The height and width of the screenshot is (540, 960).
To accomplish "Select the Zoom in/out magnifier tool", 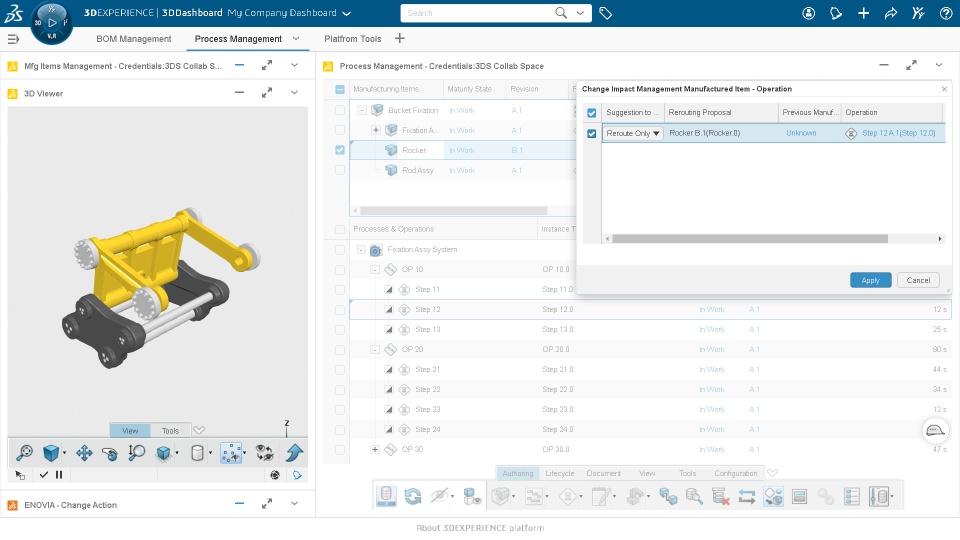I will [x=136, y=452].
